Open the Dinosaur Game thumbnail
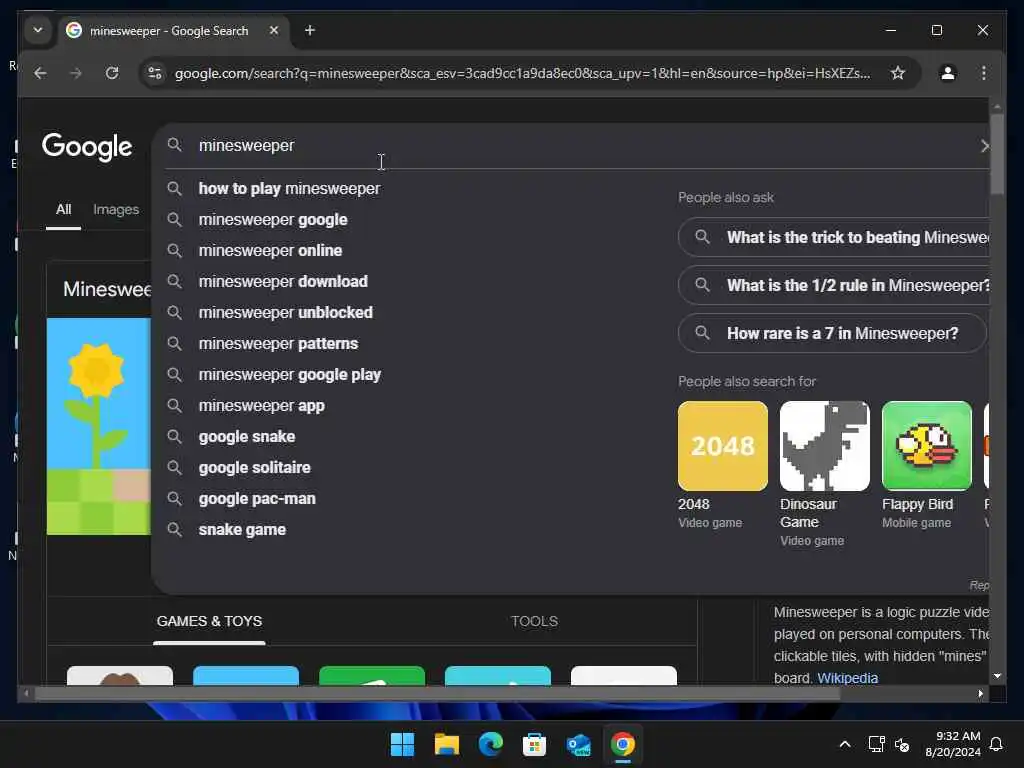This screenshot has width=1024, height=768. [825, 446]
